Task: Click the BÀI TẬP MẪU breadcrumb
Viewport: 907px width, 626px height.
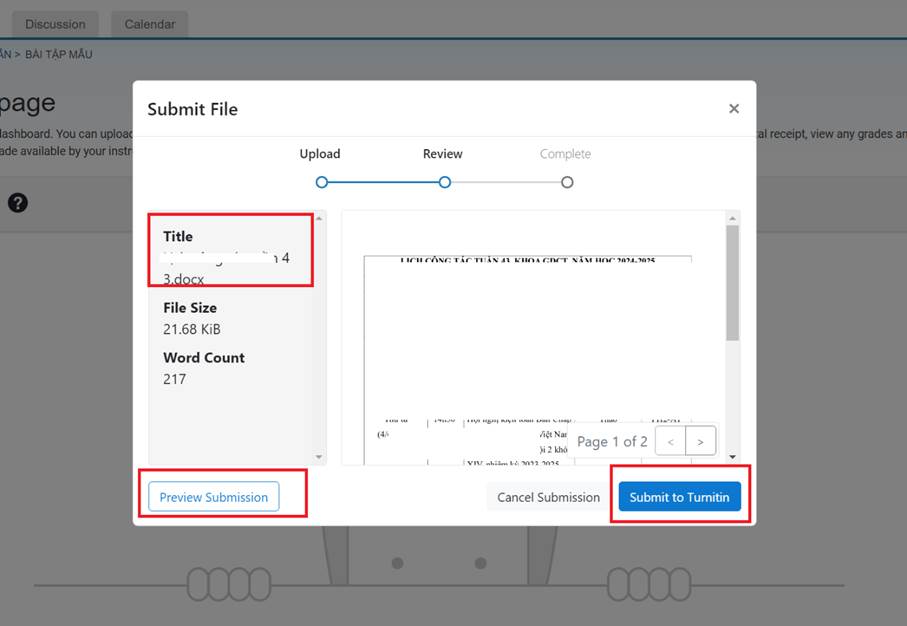Action: (x=59, y=54)
